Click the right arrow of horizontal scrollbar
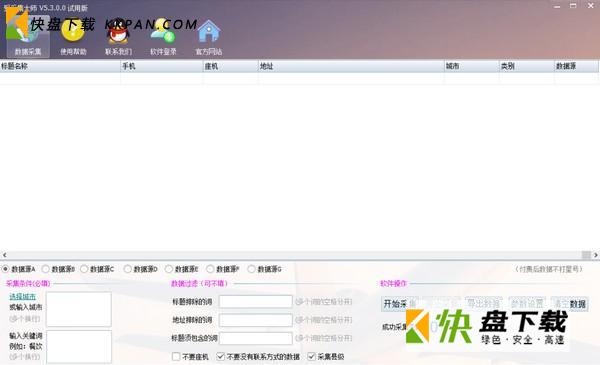 595,255
